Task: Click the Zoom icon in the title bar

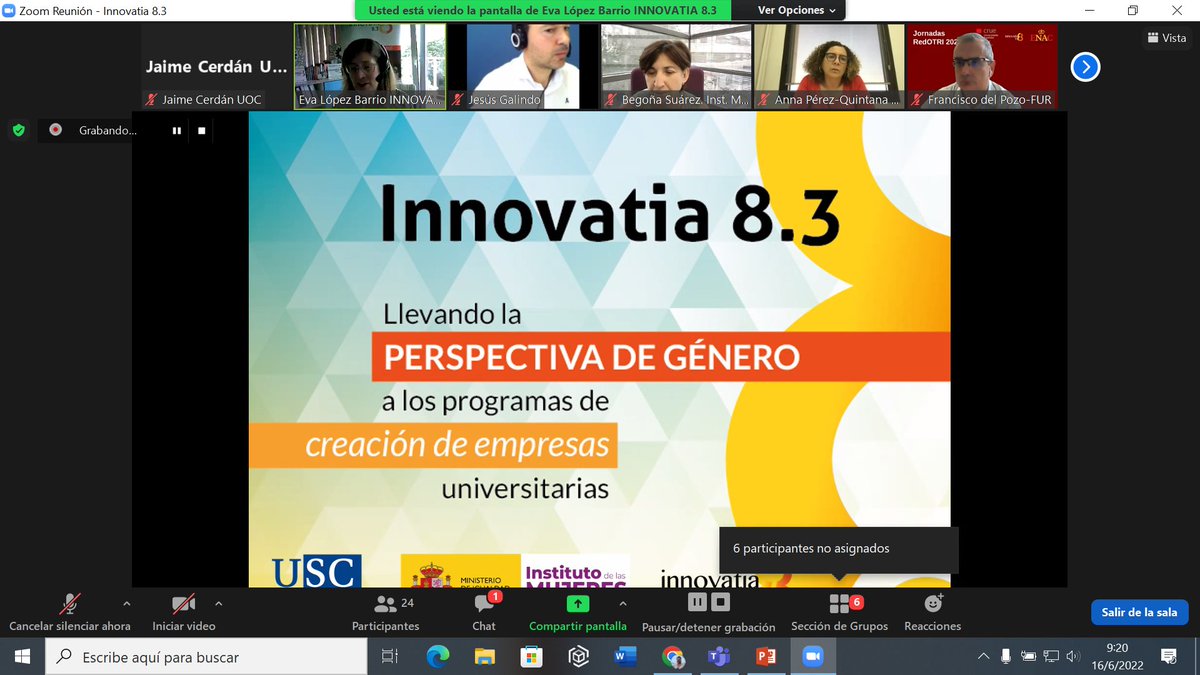Action: [x=9, y=10]
